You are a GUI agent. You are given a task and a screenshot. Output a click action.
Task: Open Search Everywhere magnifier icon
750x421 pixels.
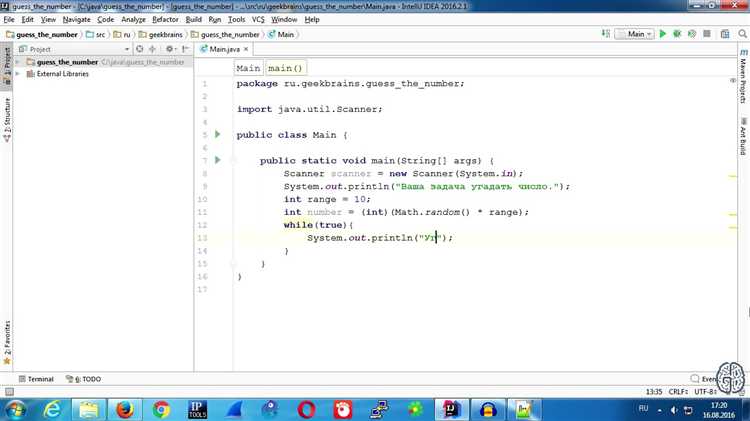pyautogui.click(x=742, y=34)
